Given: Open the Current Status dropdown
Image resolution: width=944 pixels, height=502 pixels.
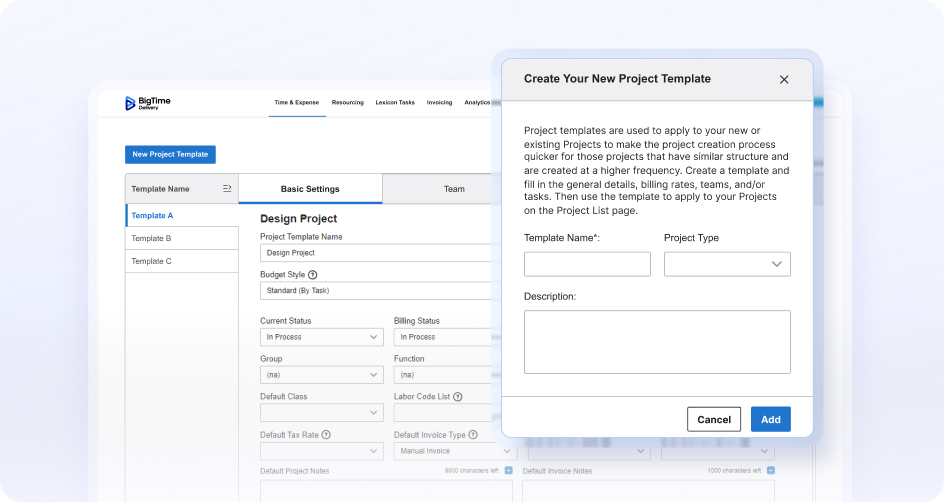Looking at the screenshot, I should pos(321,337).
